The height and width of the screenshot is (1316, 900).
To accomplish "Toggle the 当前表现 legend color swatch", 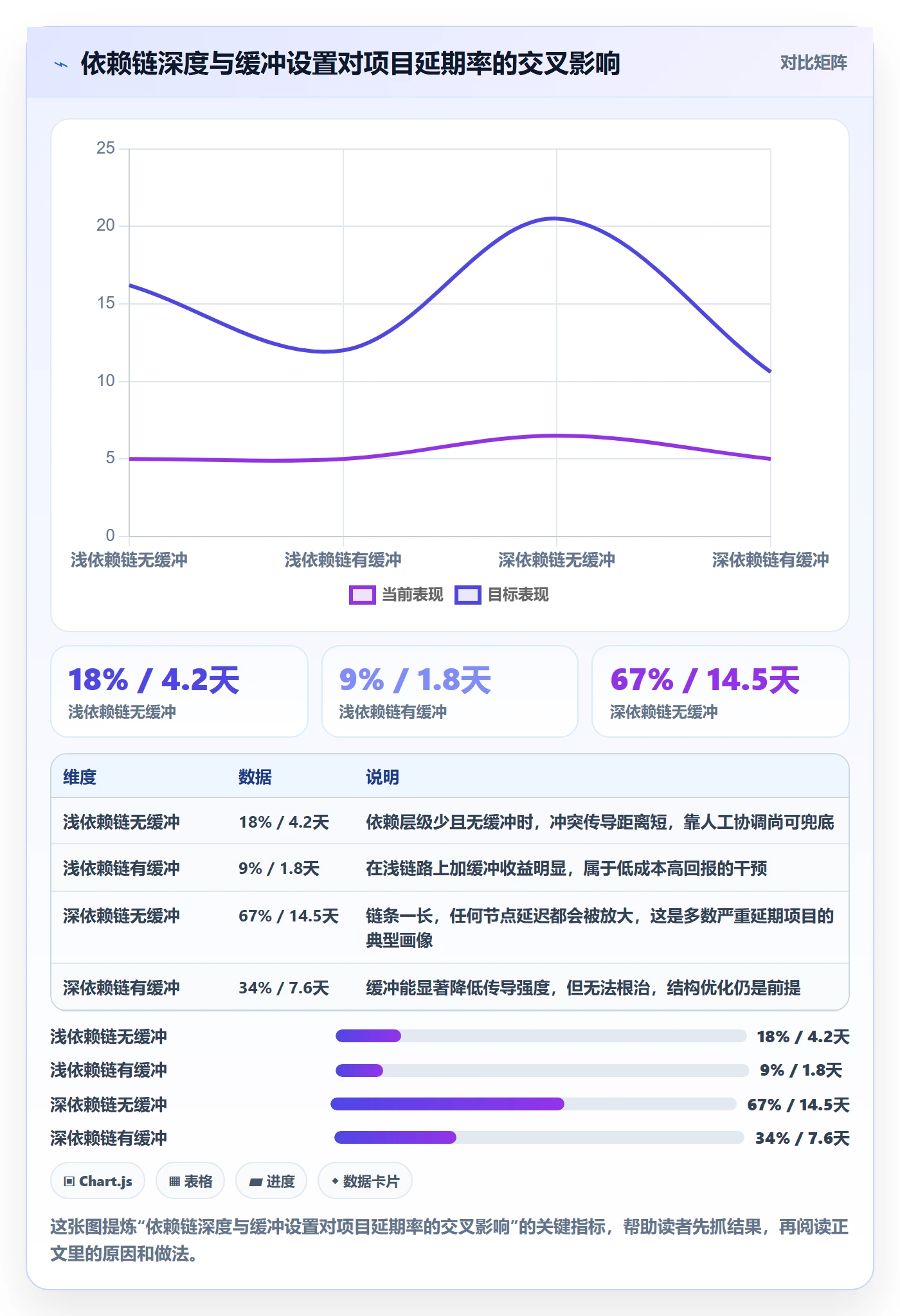I will 362,595.
